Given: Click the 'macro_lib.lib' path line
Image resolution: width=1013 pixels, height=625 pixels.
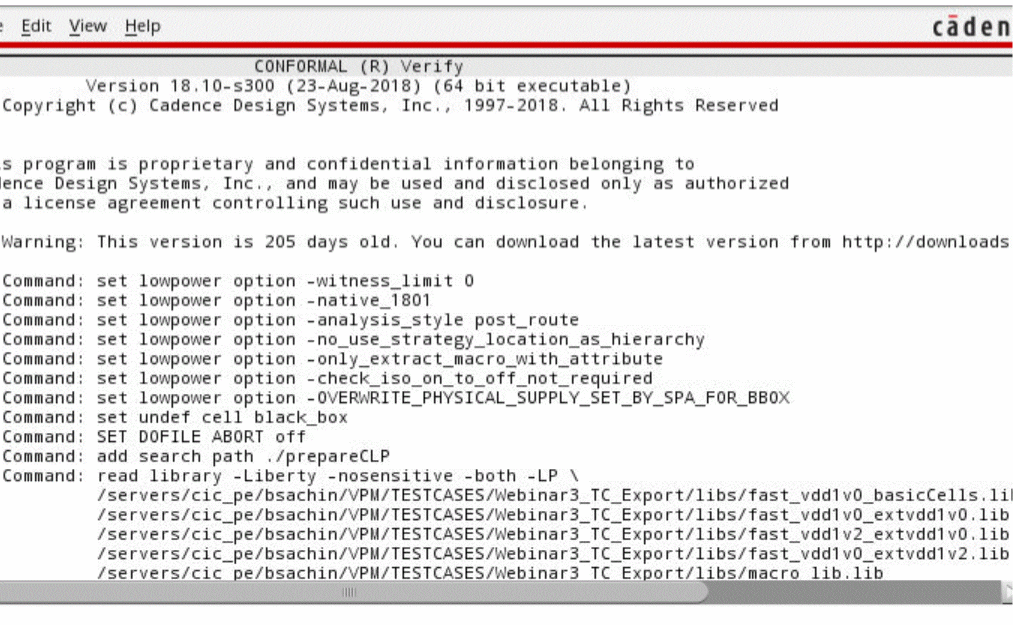Looking at the screenshot, I should click(x=490, y=573).
